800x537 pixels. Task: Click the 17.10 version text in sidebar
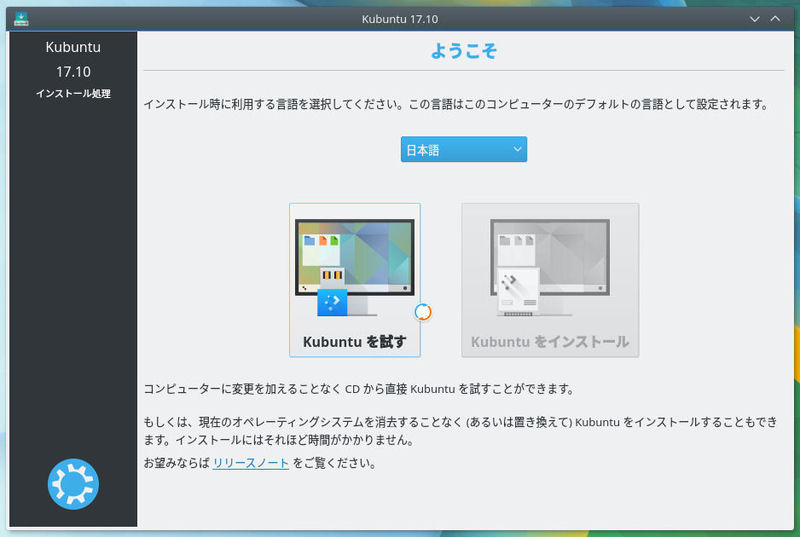[73, 72]
